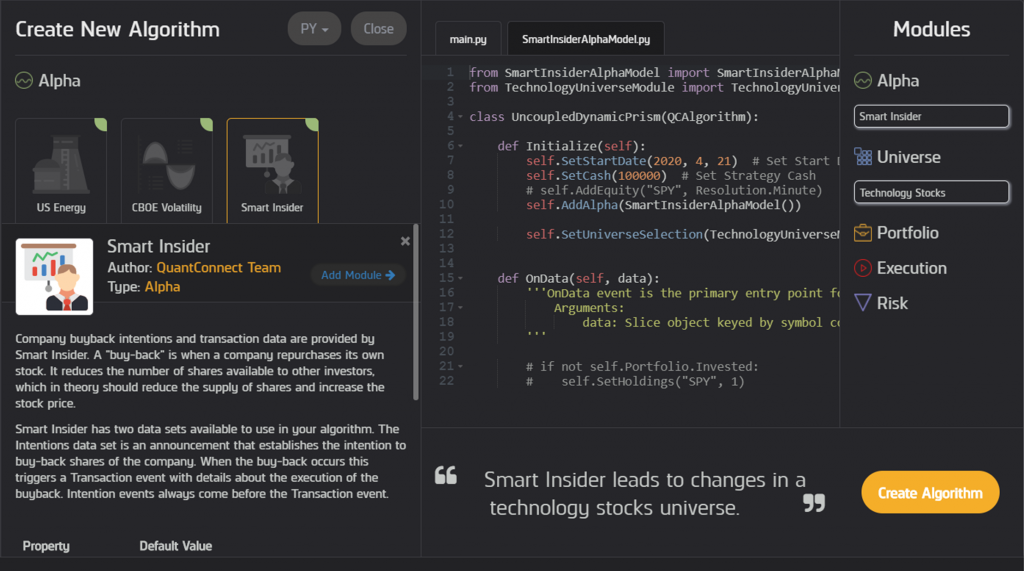The image size is (1024, 571).
Task: Click the Property column header
Action: pyautogui.click(x=46, y=546)
